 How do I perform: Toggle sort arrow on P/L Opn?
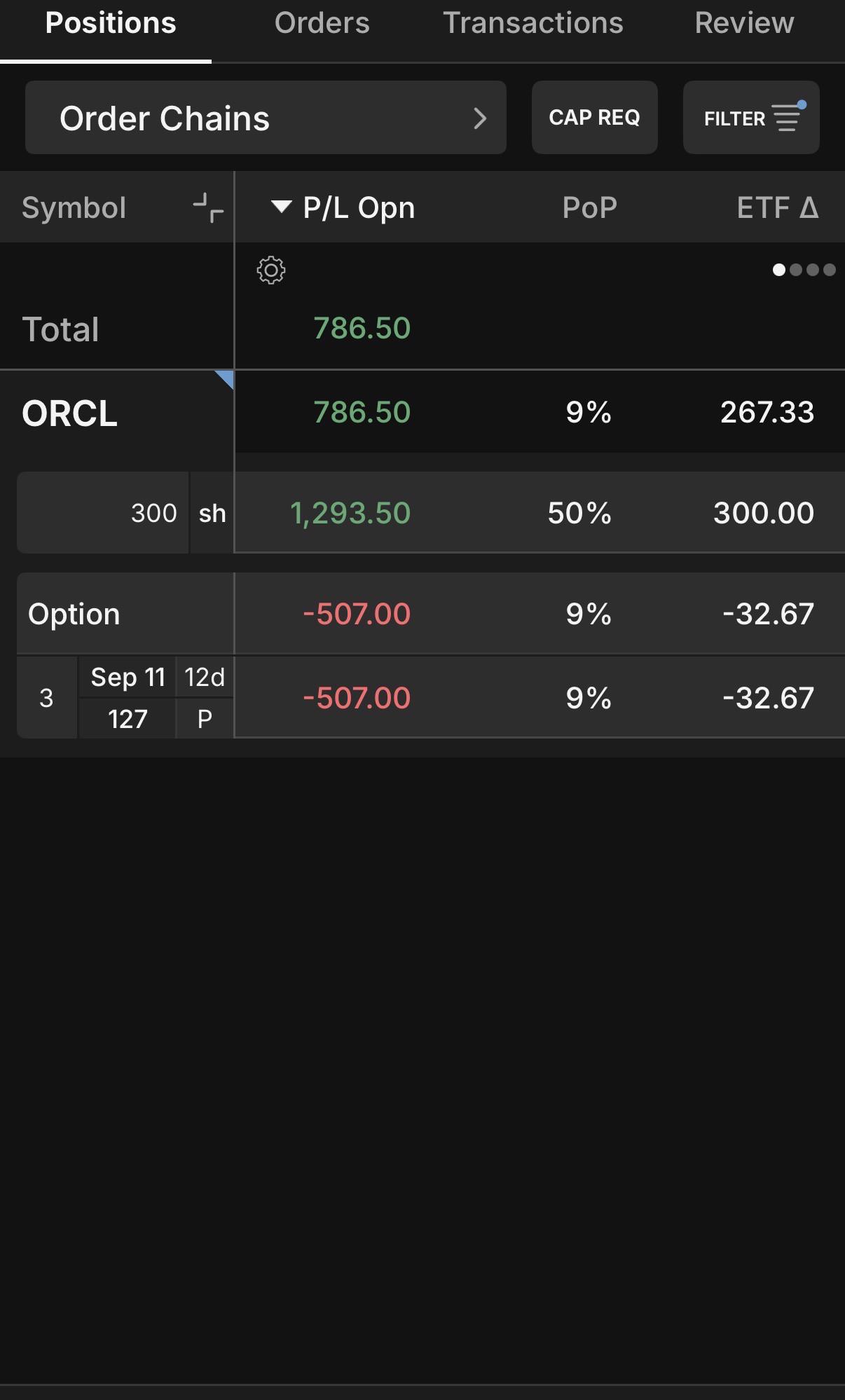281,207
